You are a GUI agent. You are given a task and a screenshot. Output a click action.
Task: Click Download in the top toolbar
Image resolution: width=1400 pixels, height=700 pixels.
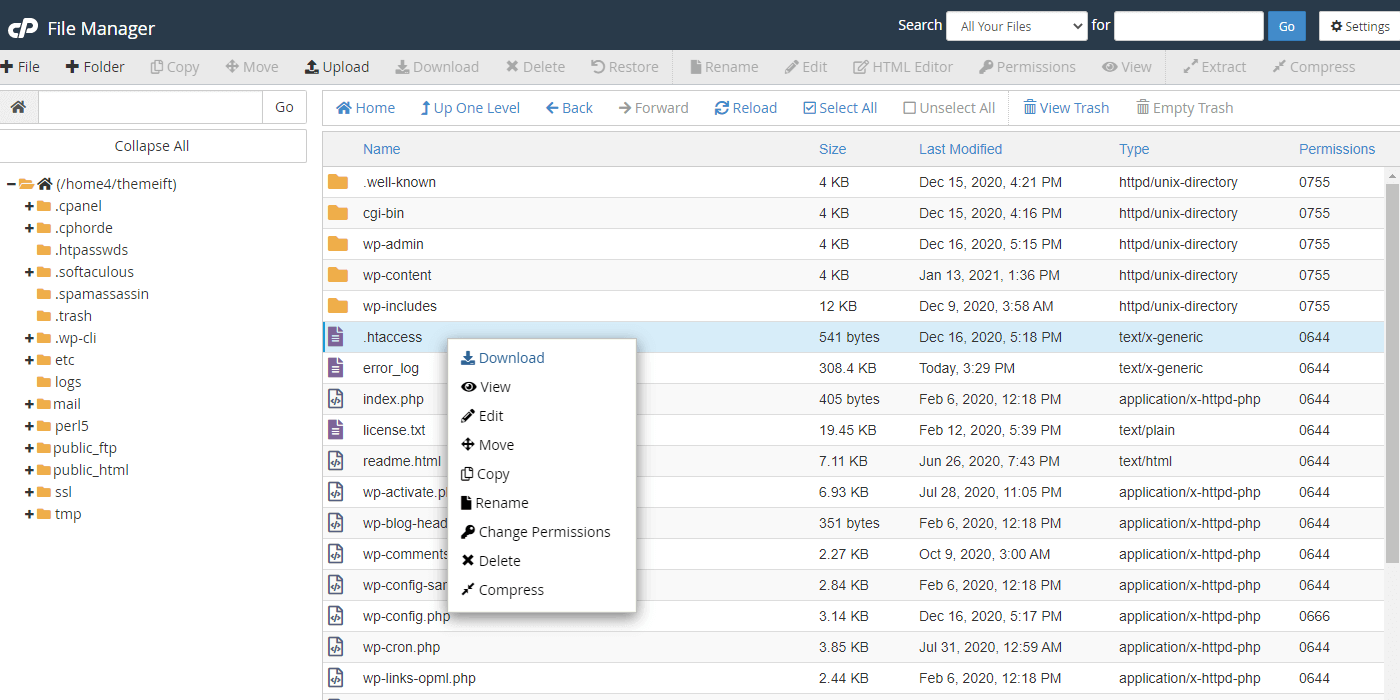coord(437,67)
